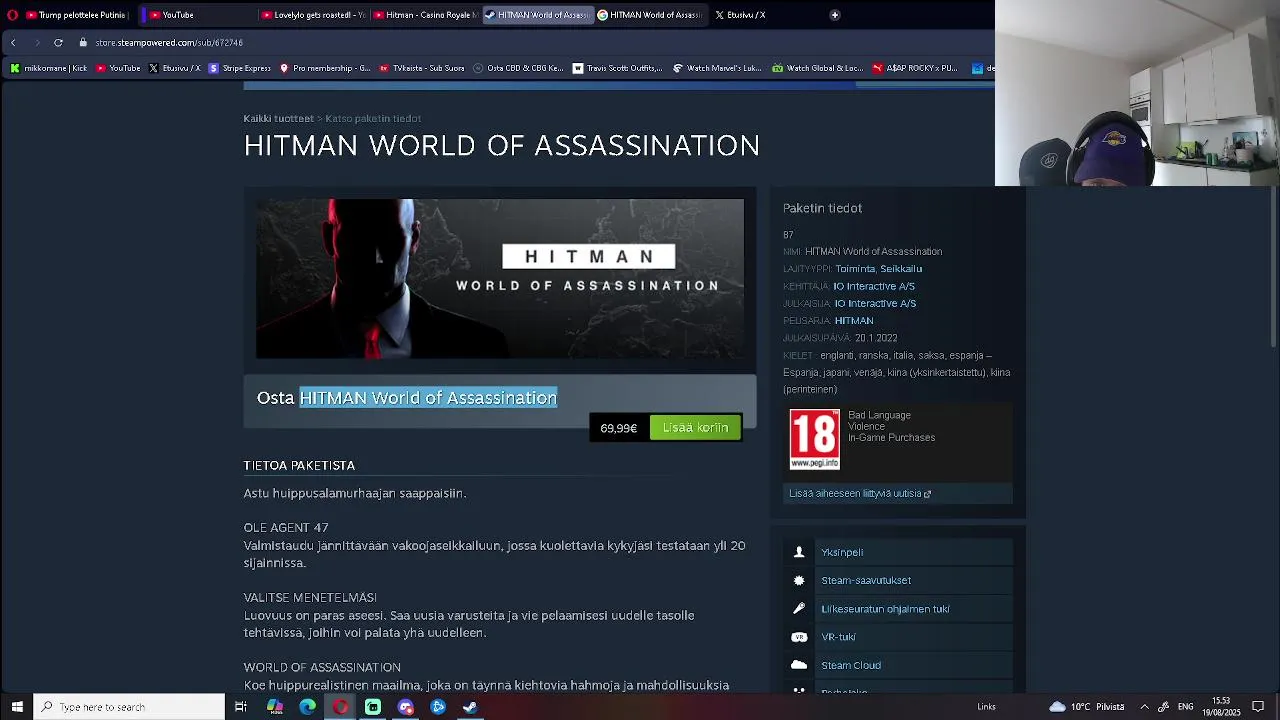The width and height of the screenshot is (1280, 720).
Task: Switch to the Hitman - Casino Royale tab
Action: (x=424, y=15)
